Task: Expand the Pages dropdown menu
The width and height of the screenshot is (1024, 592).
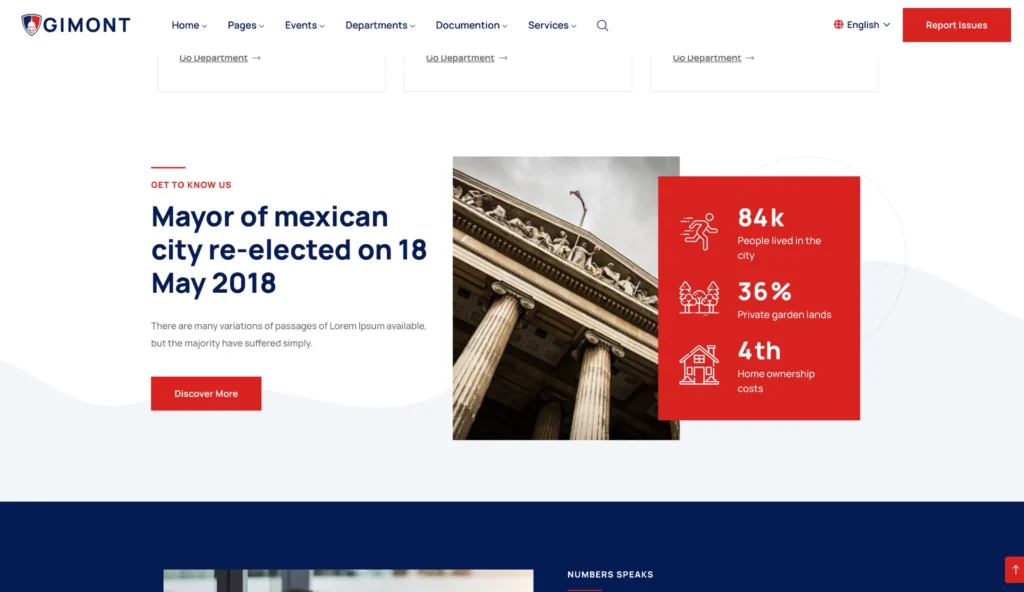Action: (246, 26)
